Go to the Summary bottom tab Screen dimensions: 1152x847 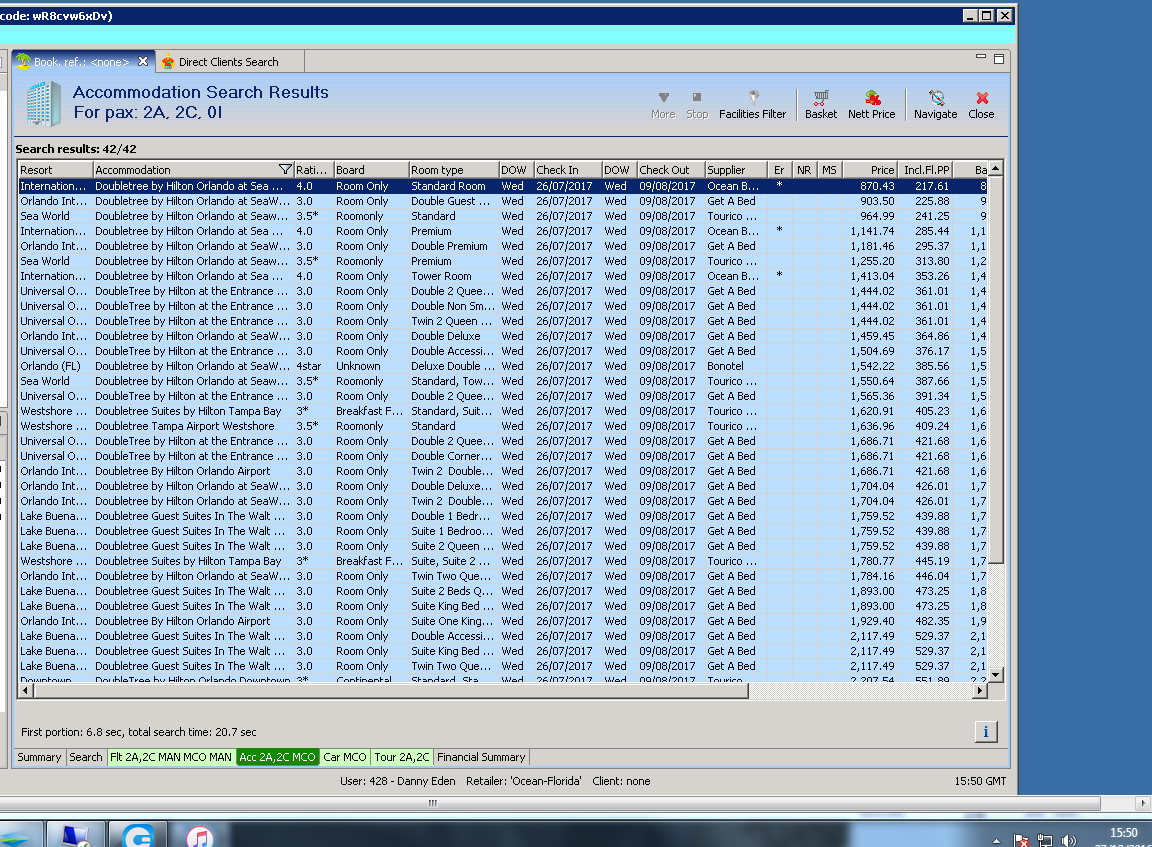[39, 757]
